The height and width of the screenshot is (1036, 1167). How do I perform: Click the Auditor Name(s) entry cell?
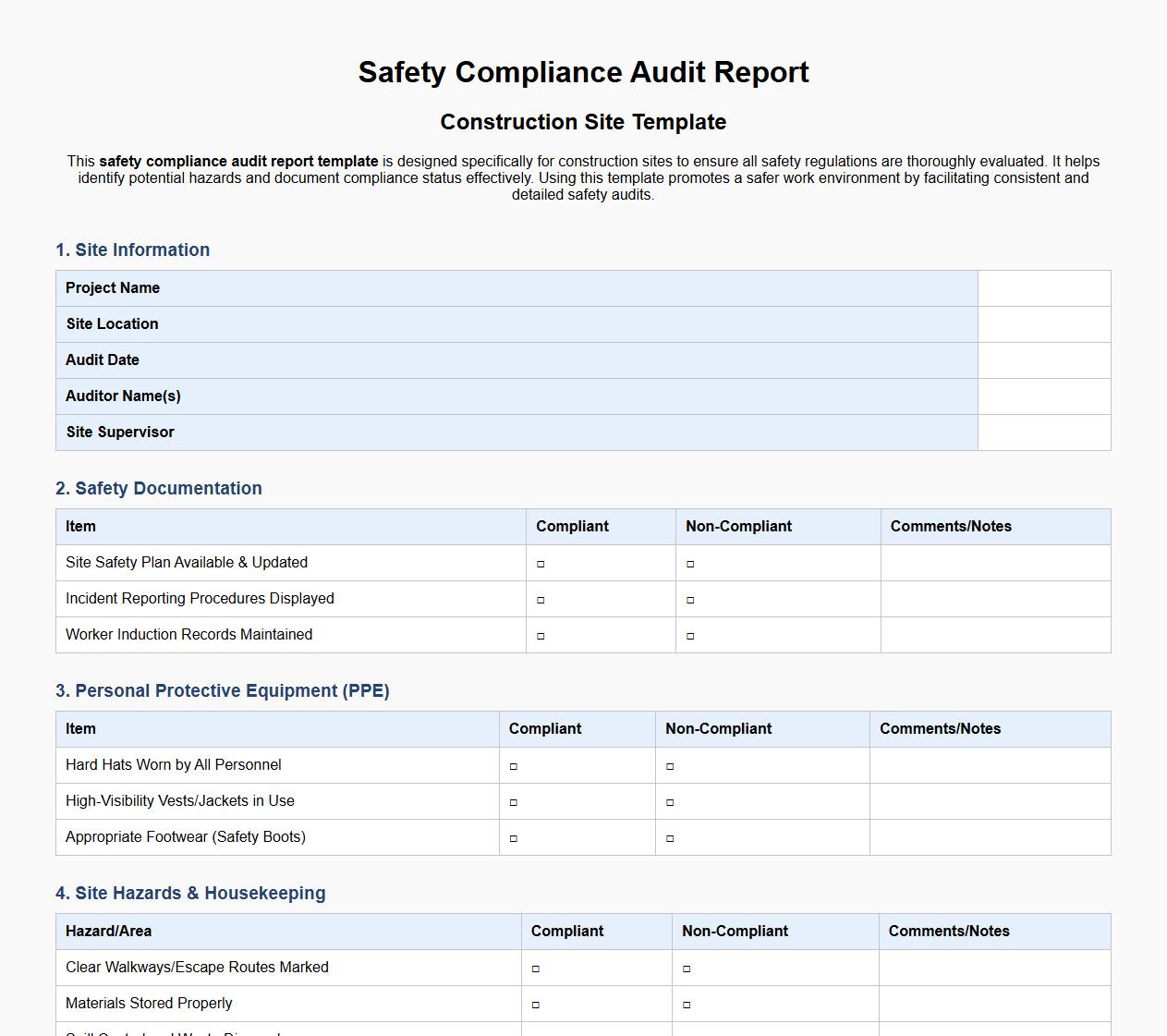(1043, 396)
